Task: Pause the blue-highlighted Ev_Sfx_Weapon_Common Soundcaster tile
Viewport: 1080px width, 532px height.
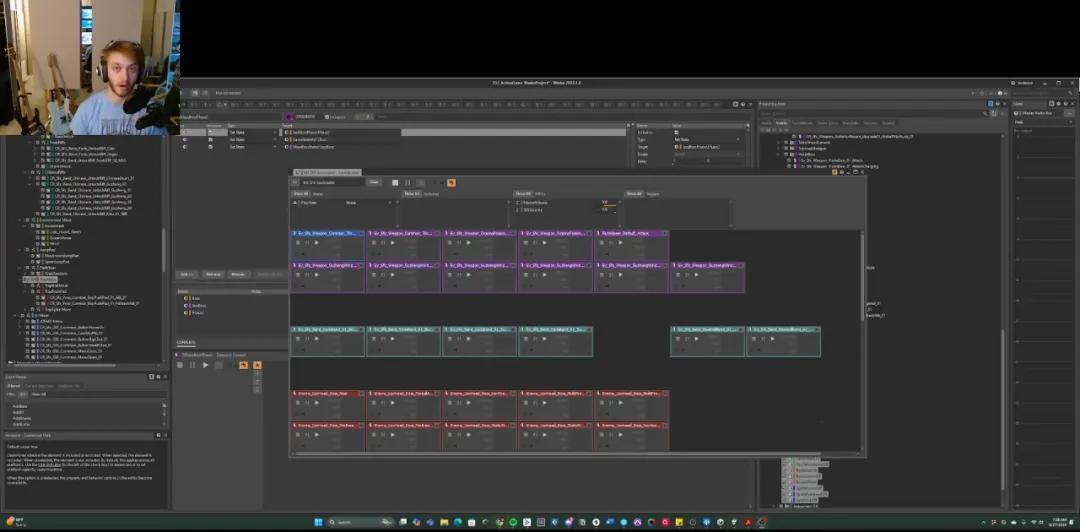Action: (307, 243)
